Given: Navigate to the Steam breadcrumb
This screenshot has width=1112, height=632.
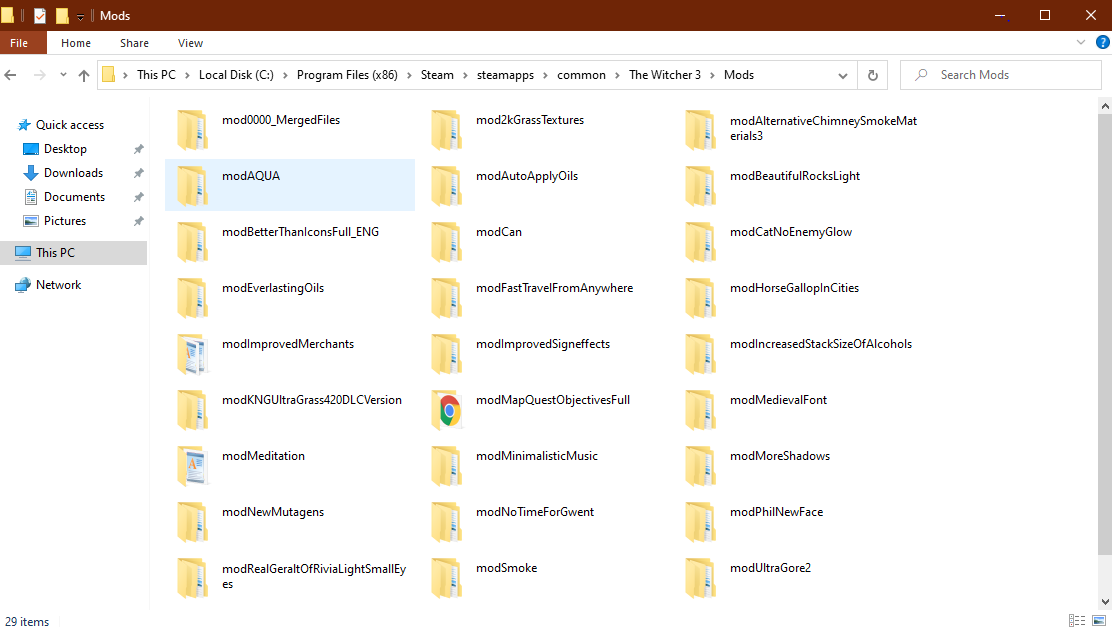Looking at the screenshot, I should 437,75.
